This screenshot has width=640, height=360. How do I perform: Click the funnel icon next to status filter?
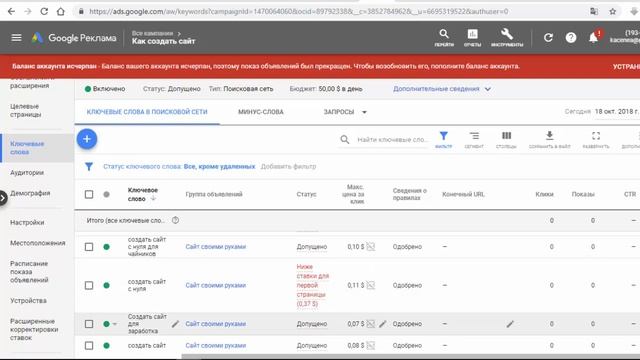89,167
